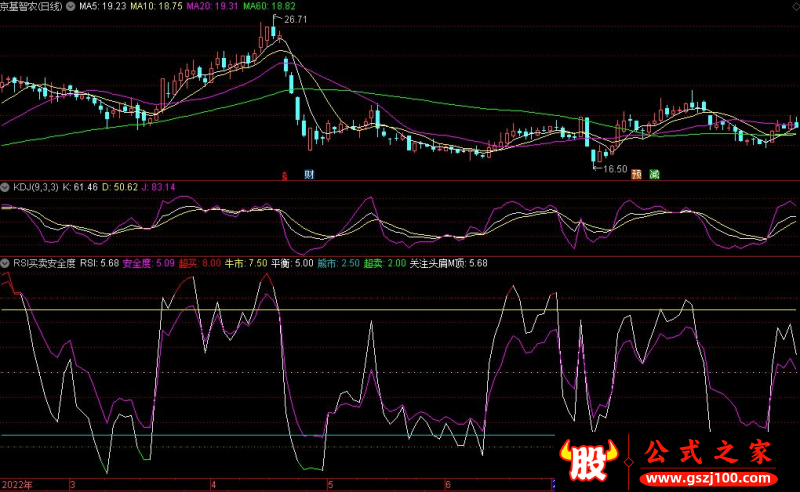Click the 2022年 timeline label
Viewport: 800px width, 492px height.
(x=18, y=485)
